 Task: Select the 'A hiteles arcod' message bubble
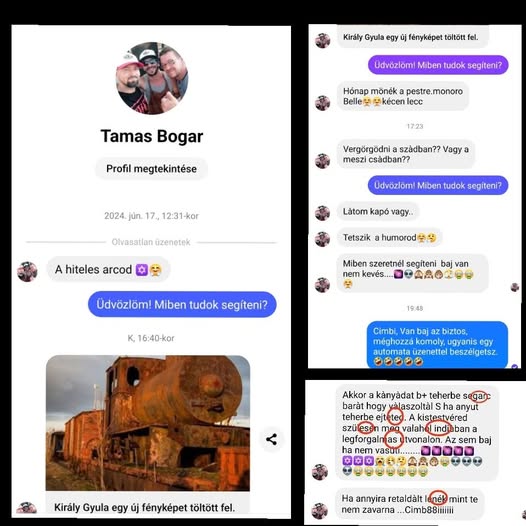(x=108, y=270)
